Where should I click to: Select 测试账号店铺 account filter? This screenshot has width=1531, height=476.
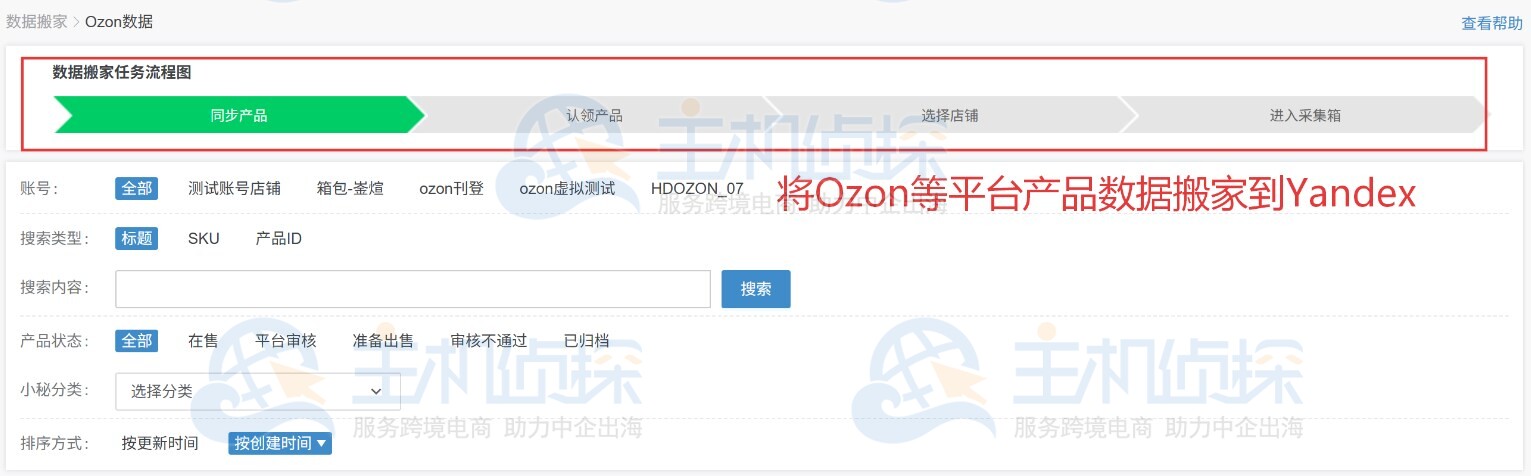coord(234,188)
